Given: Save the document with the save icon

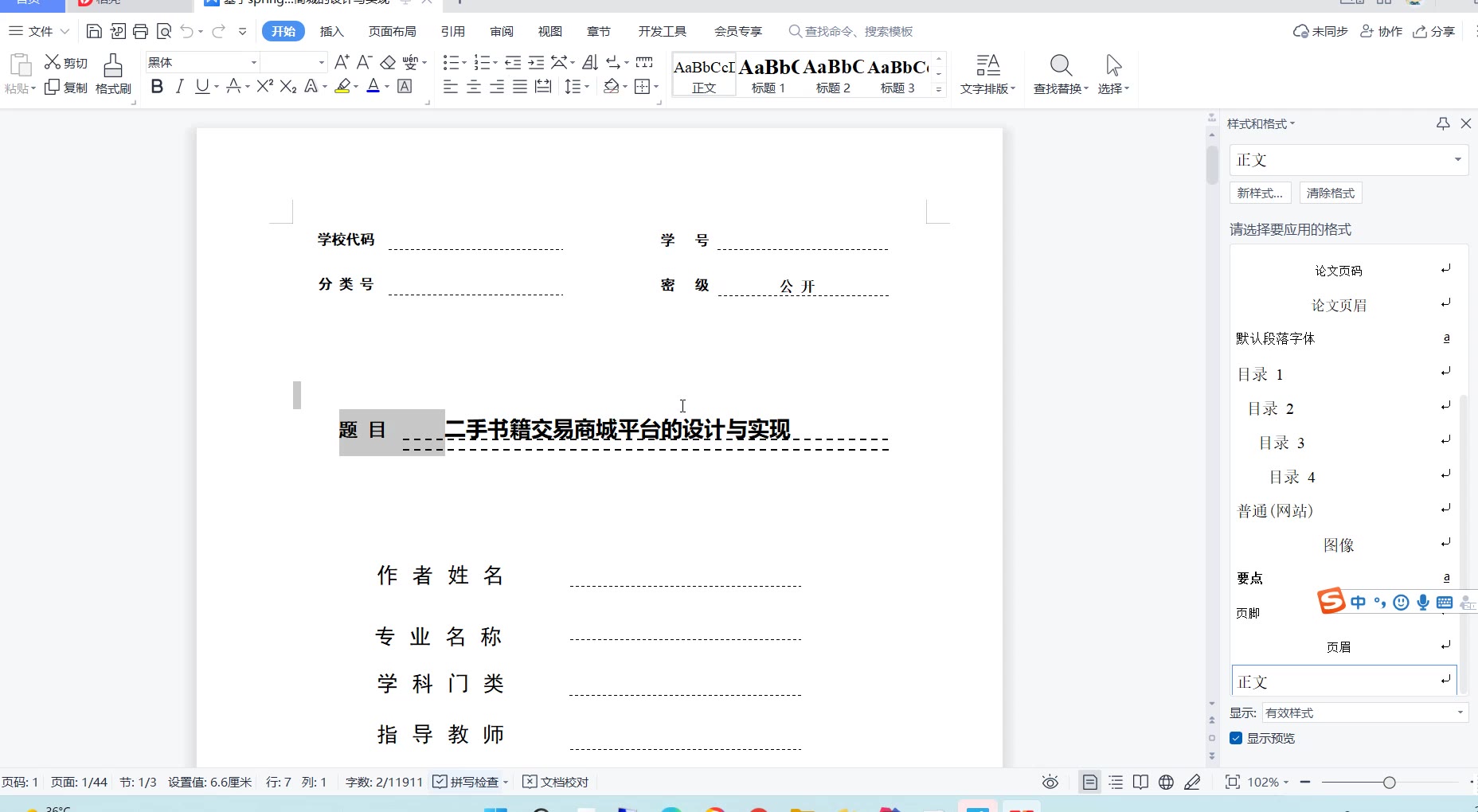Looking at the screenshot, I should pos(94,31).
